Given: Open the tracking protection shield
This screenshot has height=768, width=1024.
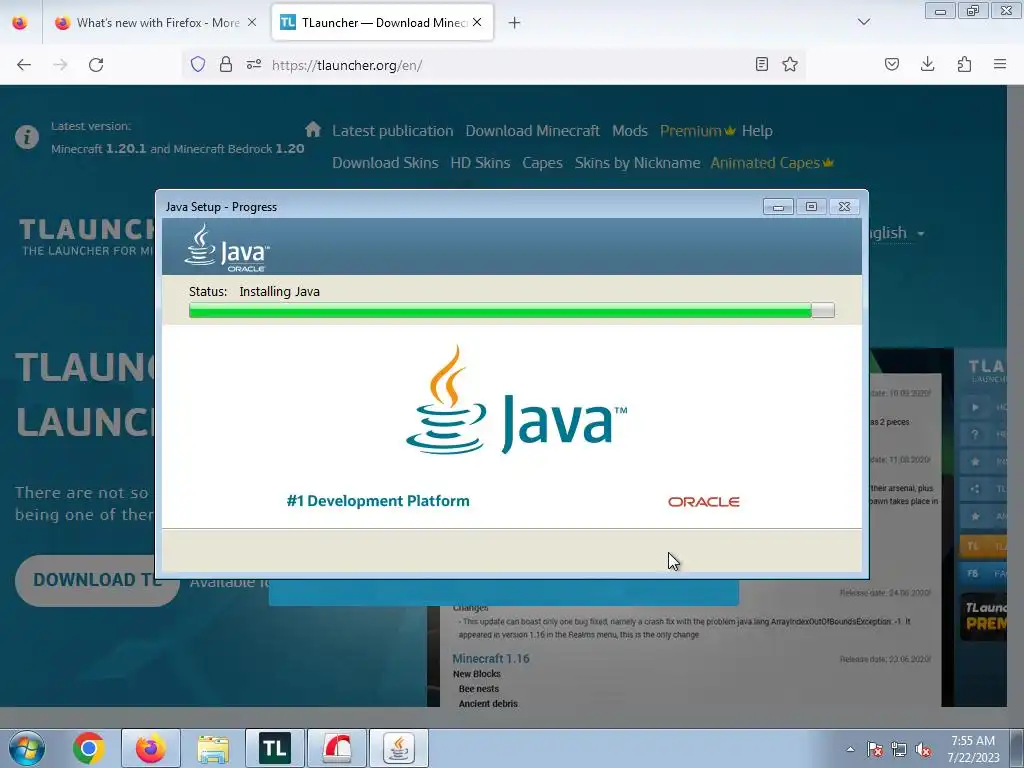Looking at the screenshot, I should 198,64.
